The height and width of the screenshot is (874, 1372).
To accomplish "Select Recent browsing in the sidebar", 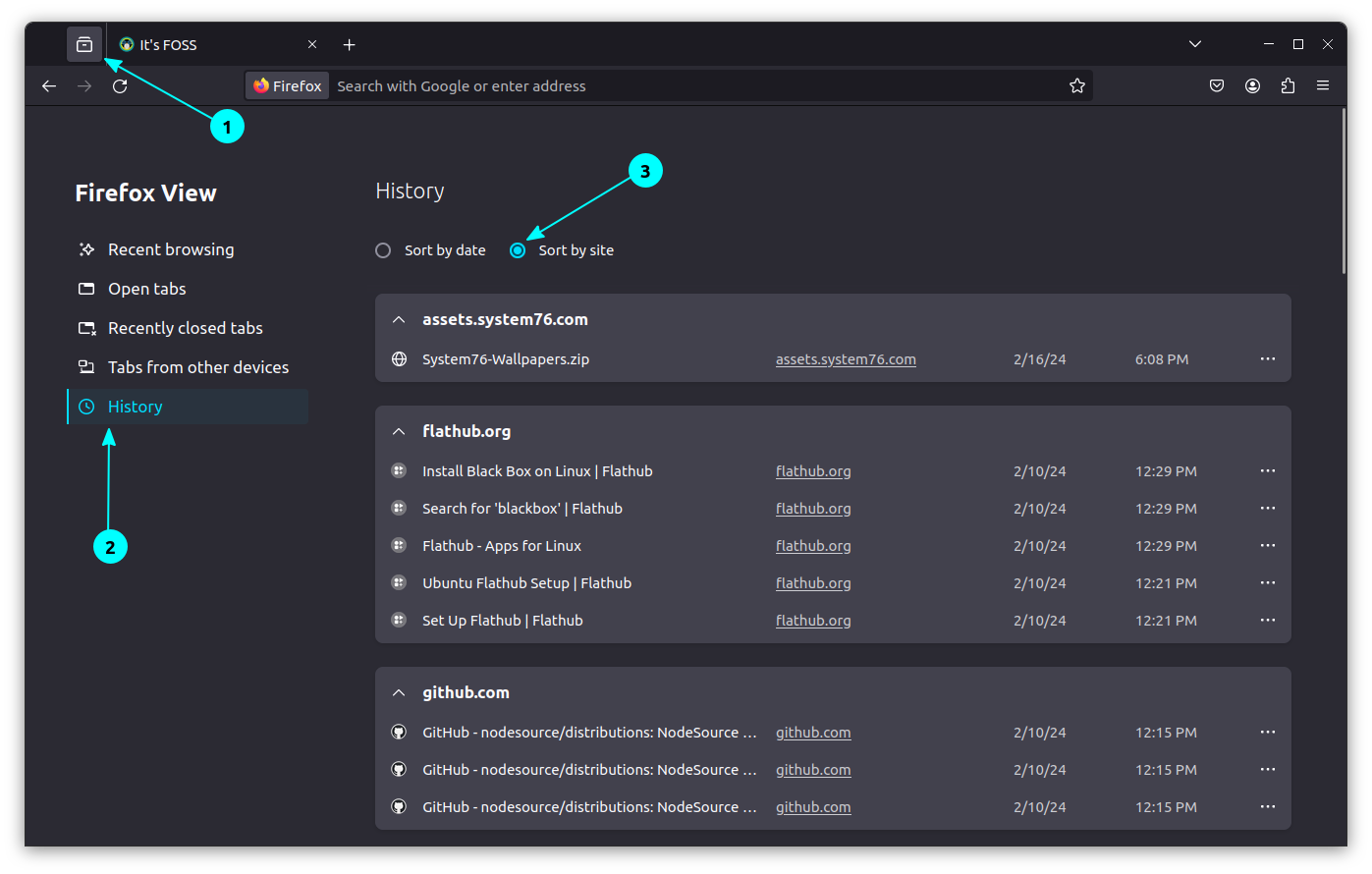I will (170, 249).
